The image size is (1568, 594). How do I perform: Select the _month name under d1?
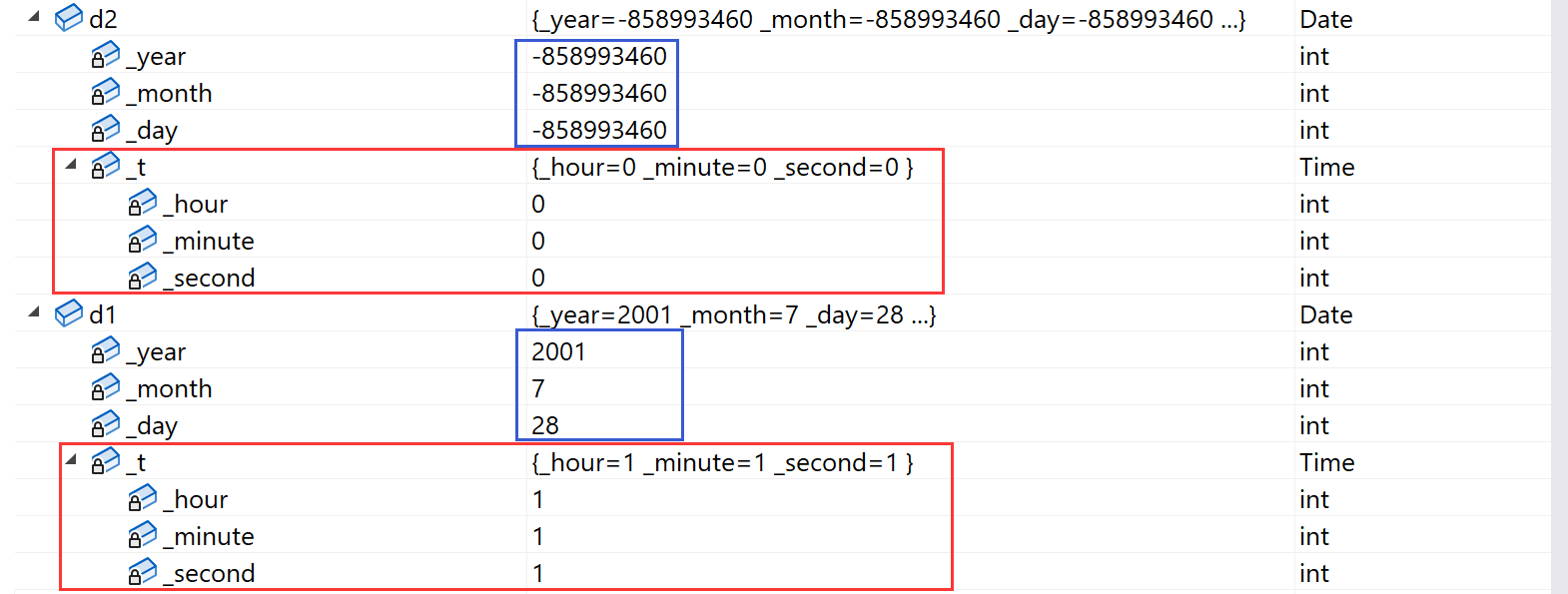tap(170, 389)
